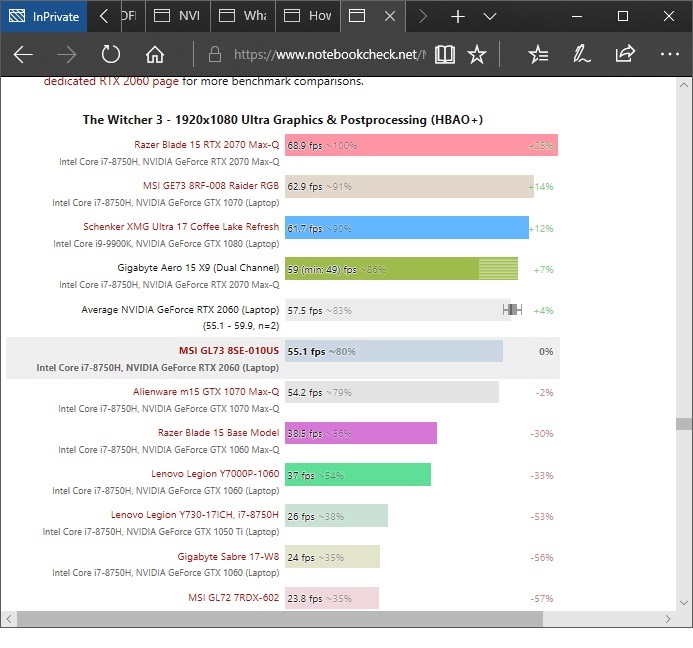Switch to the partially visible DFI tab

click(133, 16)
